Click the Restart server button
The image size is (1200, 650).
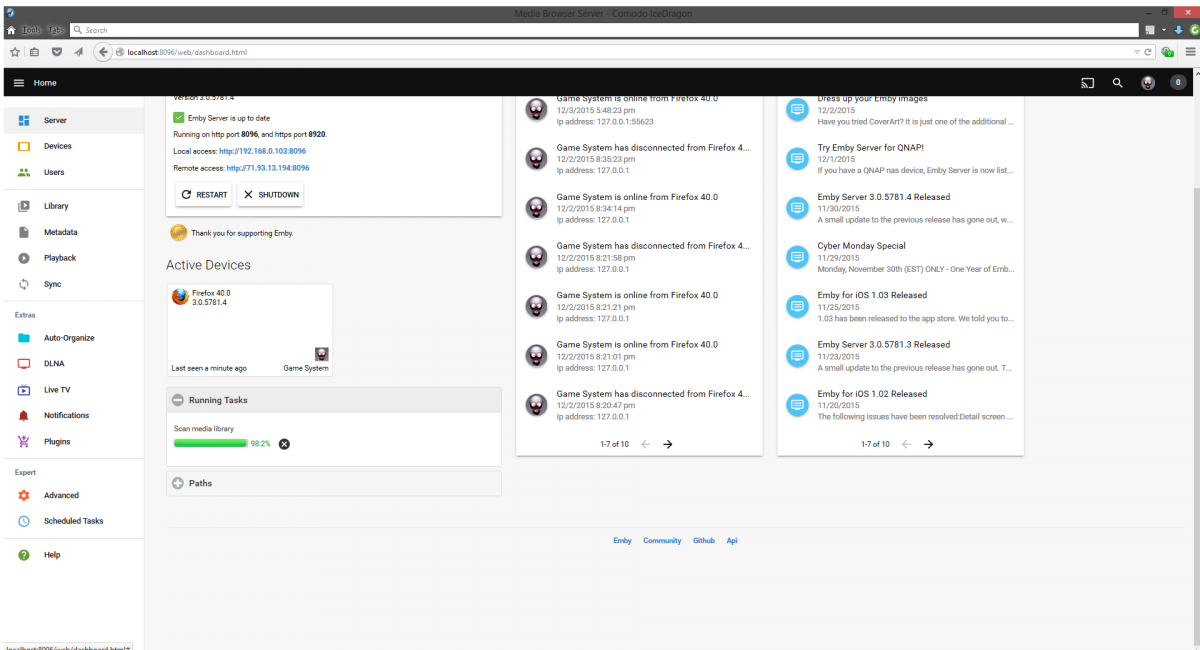pyautogui.click(x=204, y=195)
